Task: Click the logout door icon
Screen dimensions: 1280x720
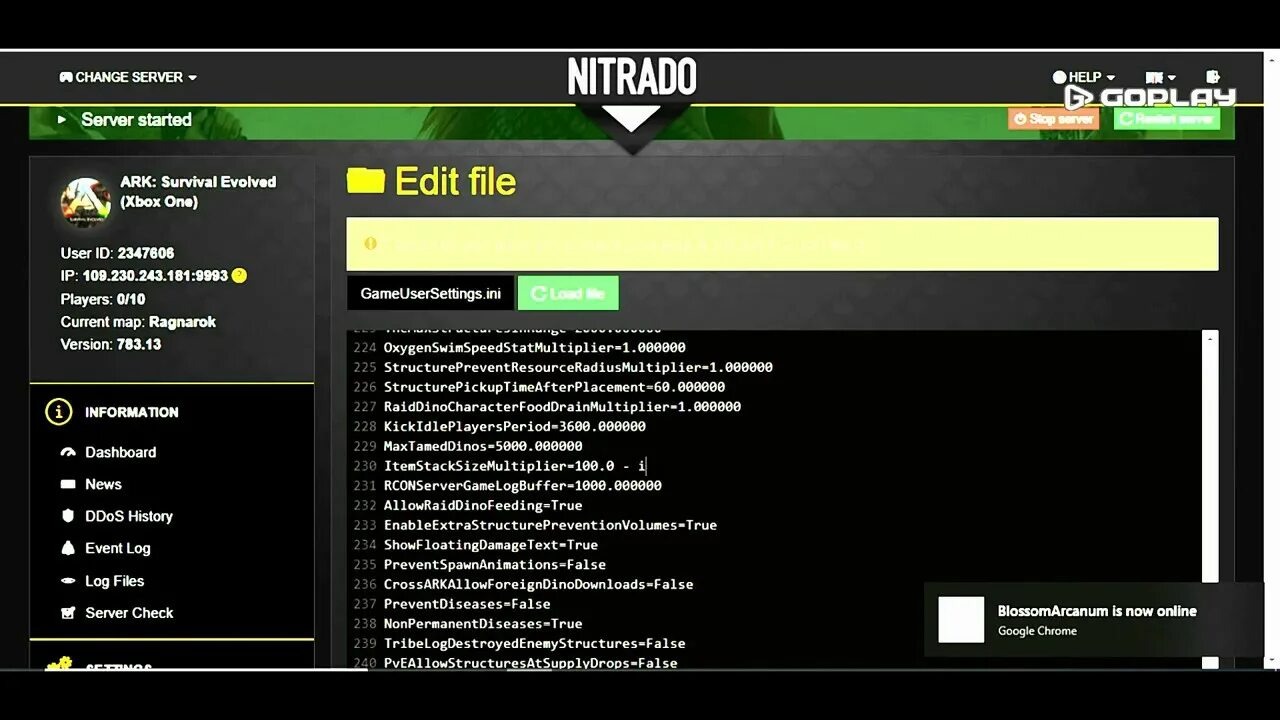Action: [1213, 77]
